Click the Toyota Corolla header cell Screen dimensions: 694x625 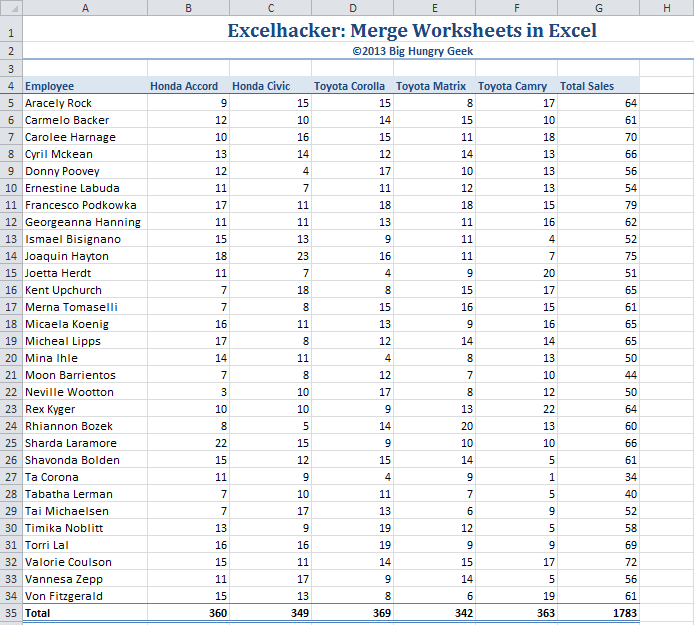click(352, 86)
